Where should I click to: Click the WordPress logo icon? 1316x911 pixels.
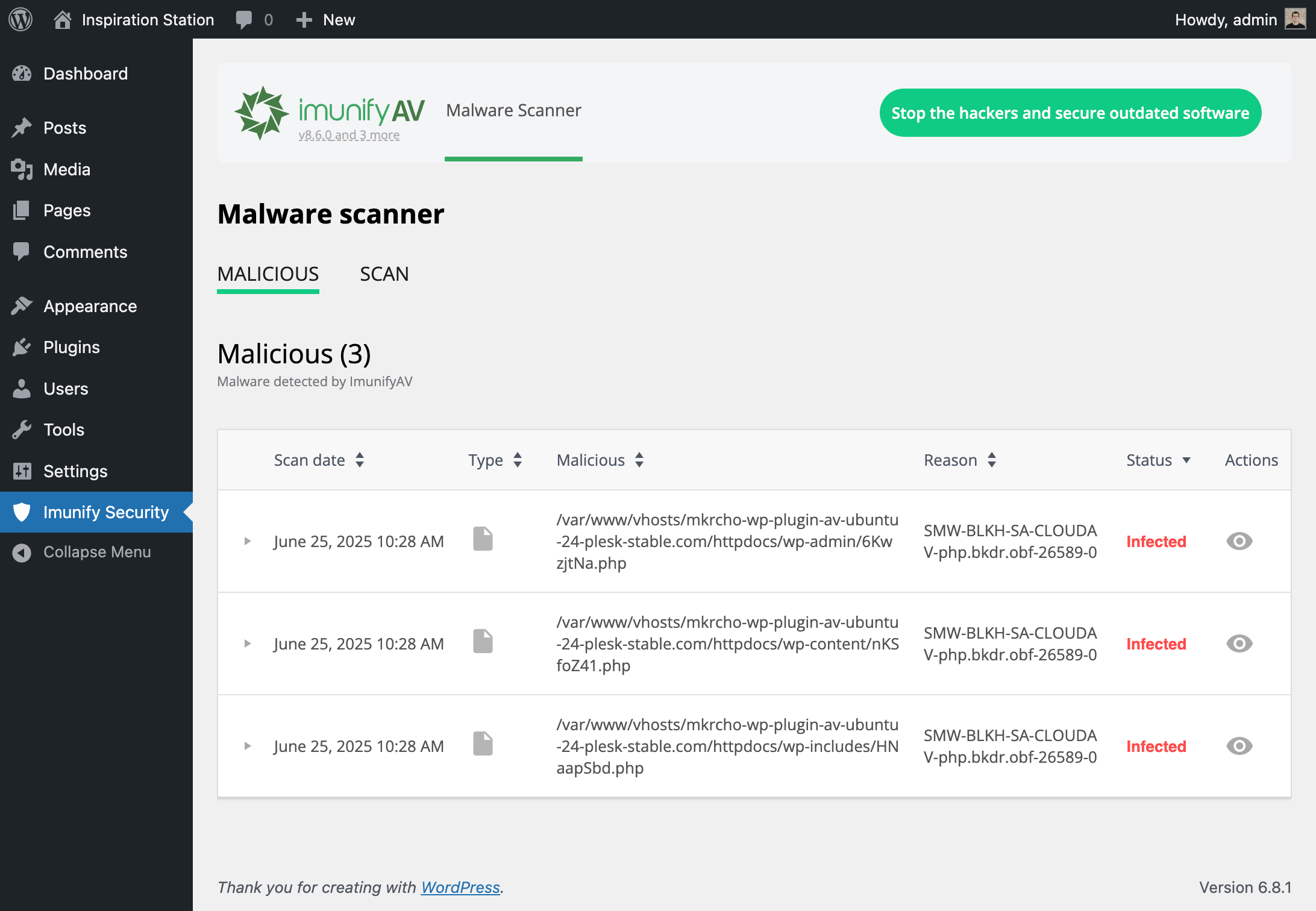point(20,19)
